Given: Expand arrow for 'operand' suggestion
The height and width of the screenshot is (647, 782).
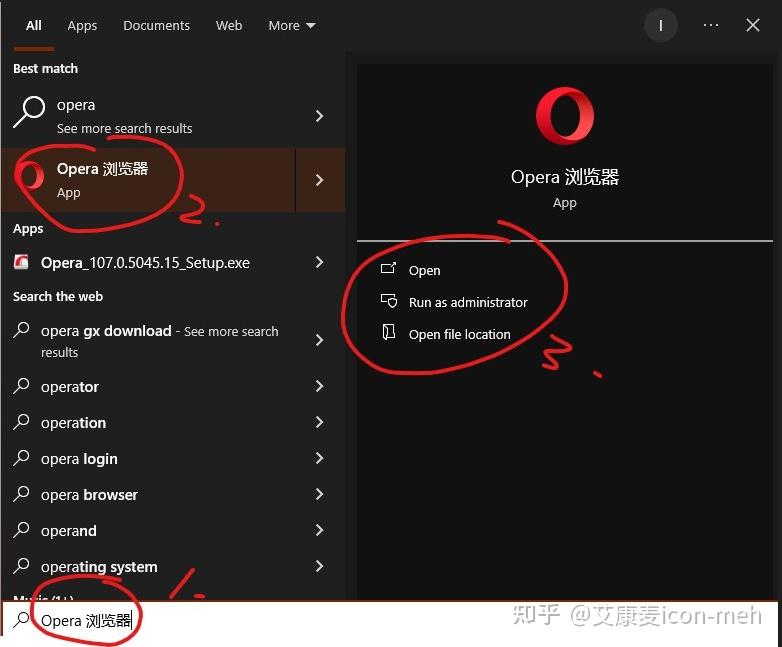Looking at the screenshot, I should click(319, 530).
